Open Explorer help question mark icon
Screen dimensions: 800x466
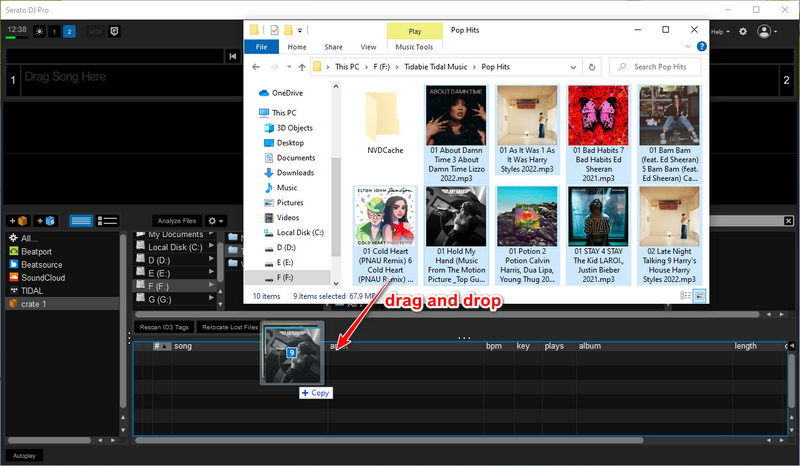[702, 46]
